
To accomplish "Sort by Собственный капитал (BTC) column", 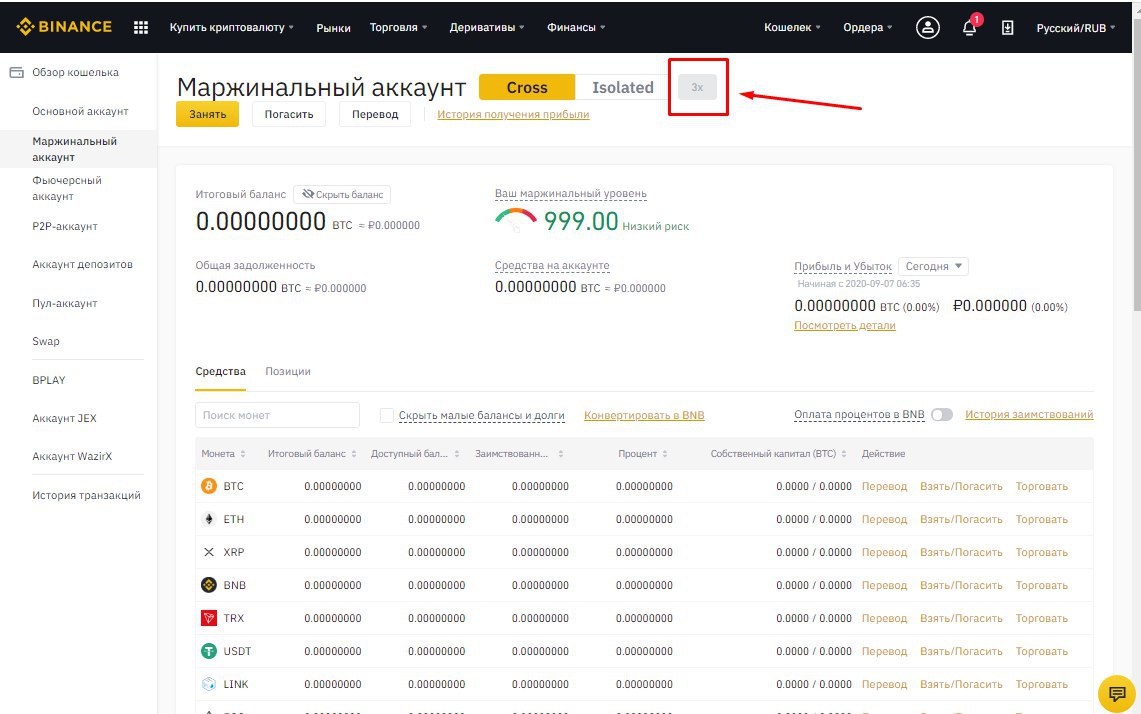I will pyautogui.click(x=778, y=453).
